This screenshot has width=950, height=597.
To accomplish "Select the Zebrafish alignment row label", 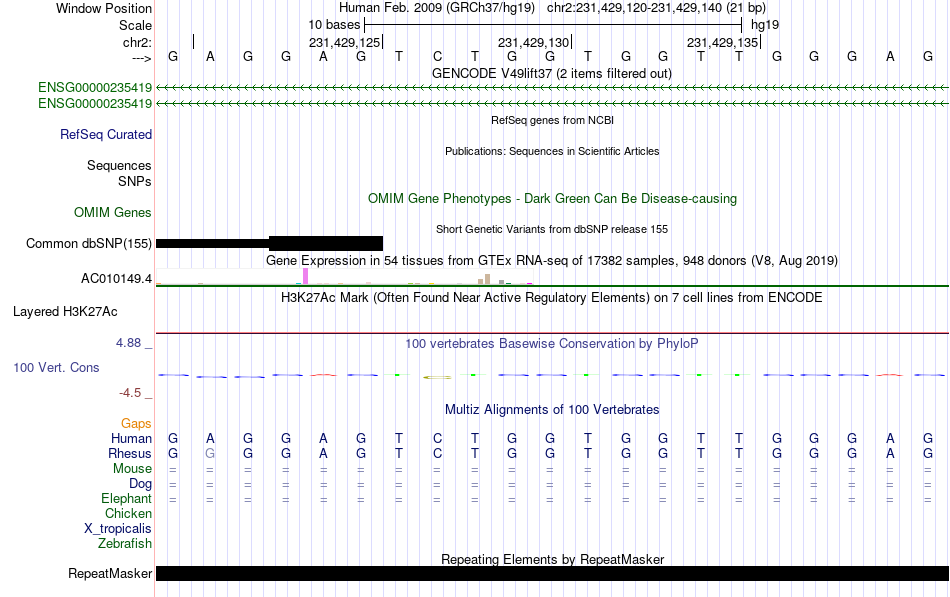I will tap(125, 544).
